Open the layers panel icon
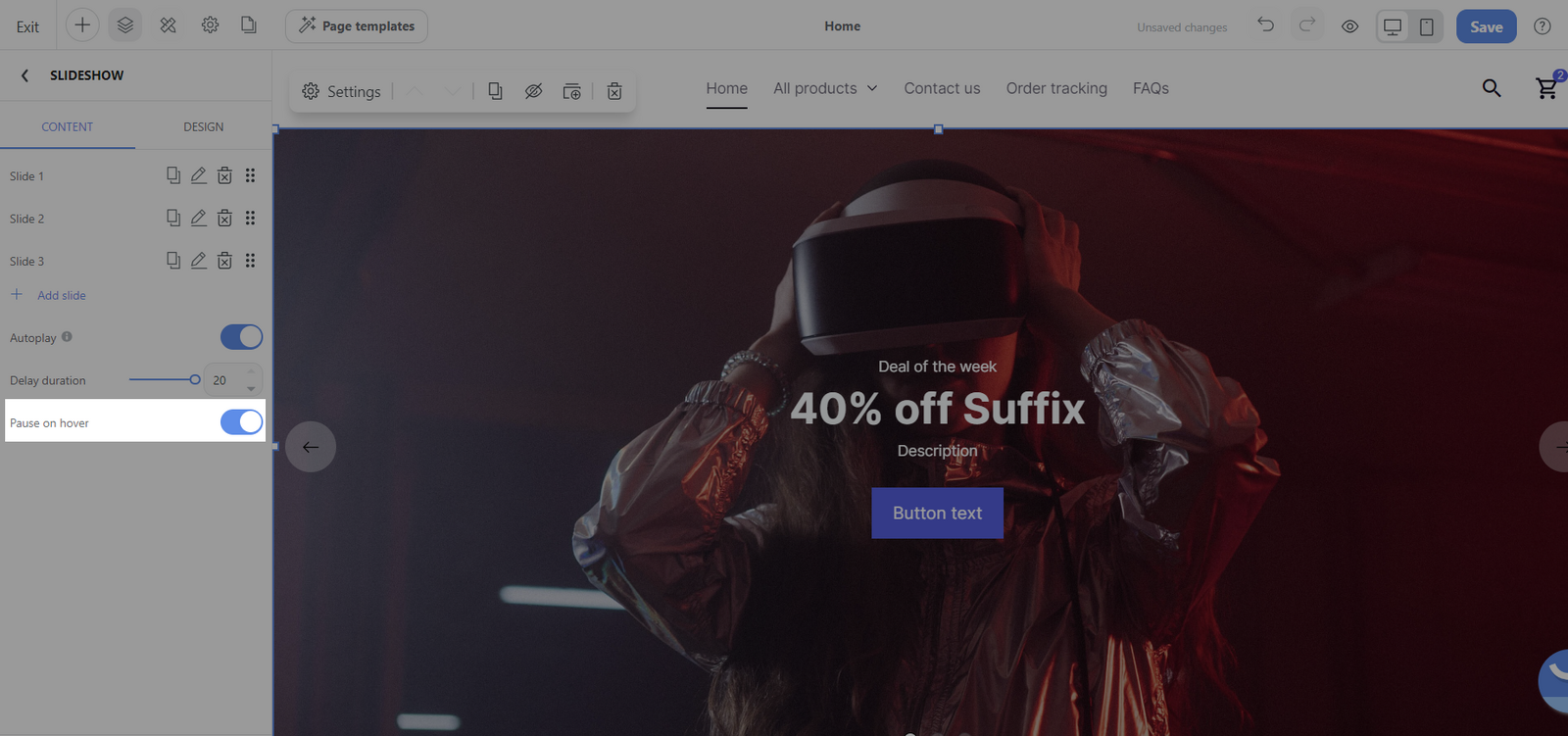 (125, 25)
